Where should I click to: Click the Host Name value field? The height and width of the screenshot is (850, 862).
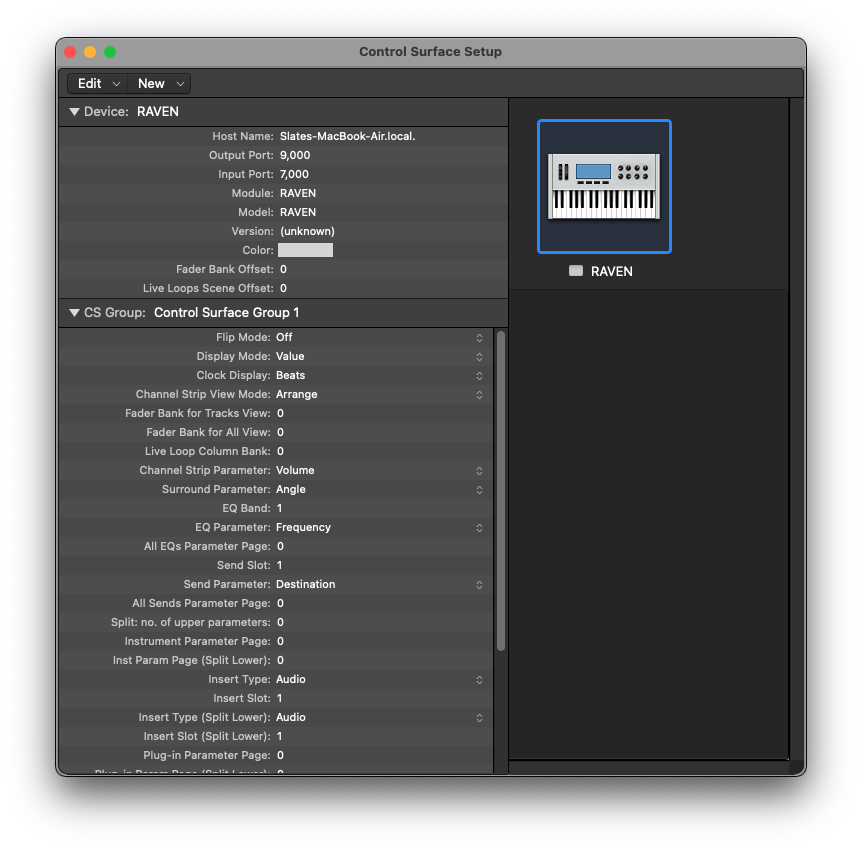[x=347, y=136]
